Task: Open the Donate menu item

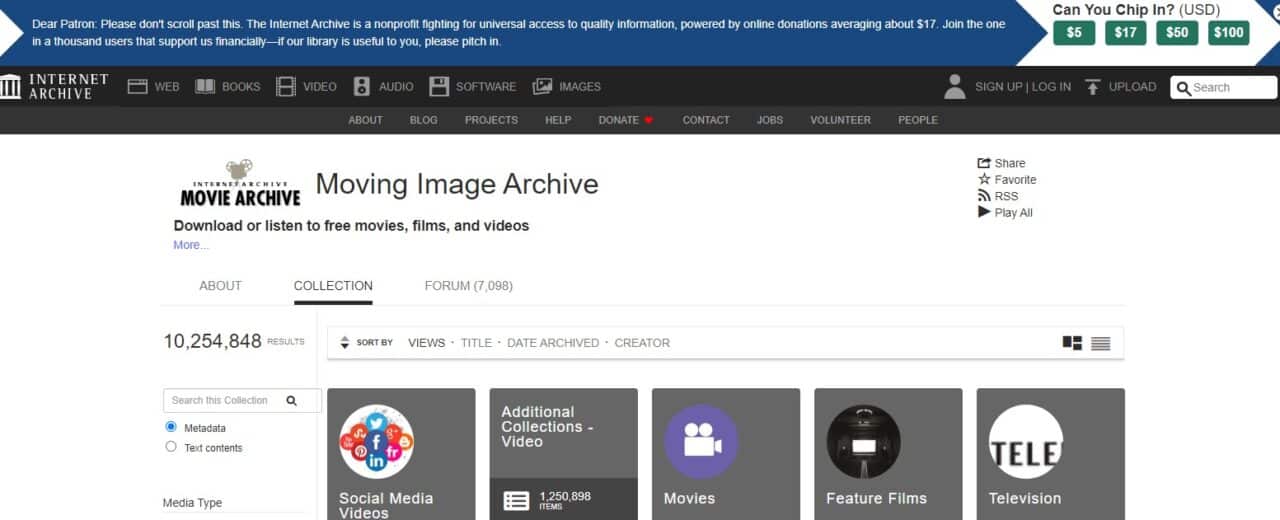Action: point(626,120)
